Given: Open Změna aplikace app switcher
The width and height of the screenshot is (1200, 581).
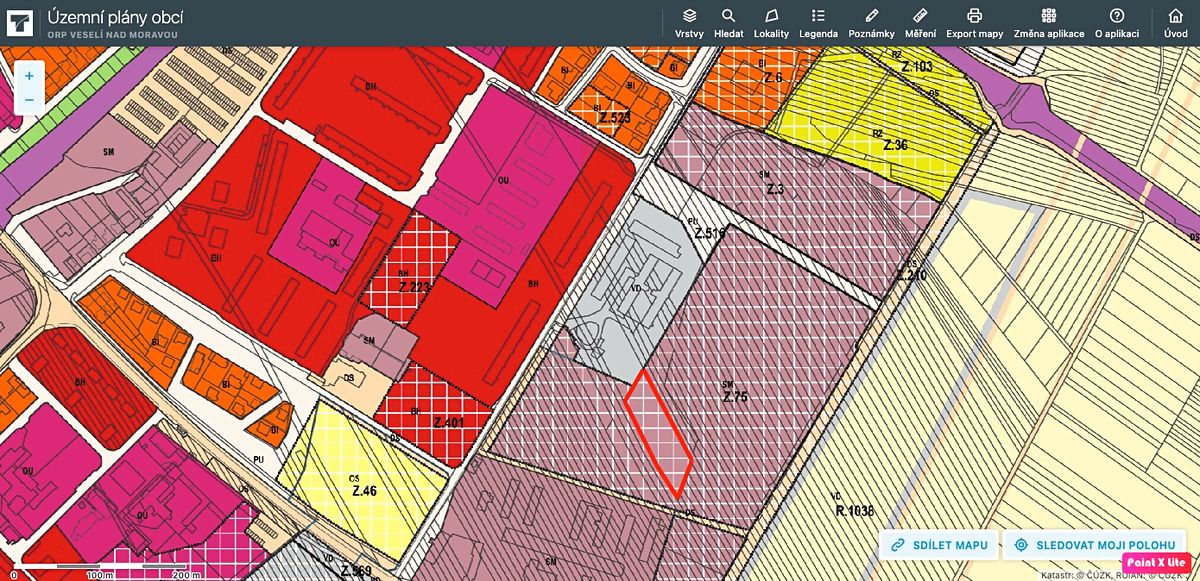Looking at the screenshot, I should tap(1049, 23).
